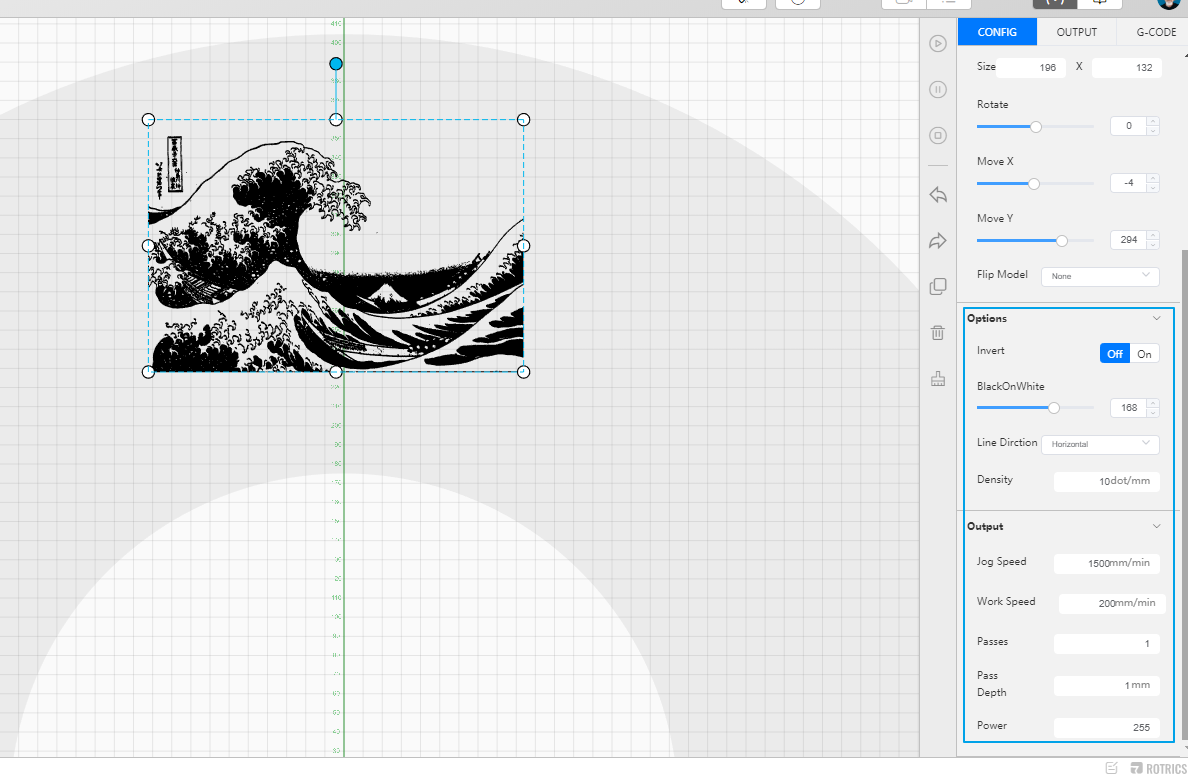Click the Rotate value field showing 0
This screenshot has height=776, width=1188.
(1128, 126)
